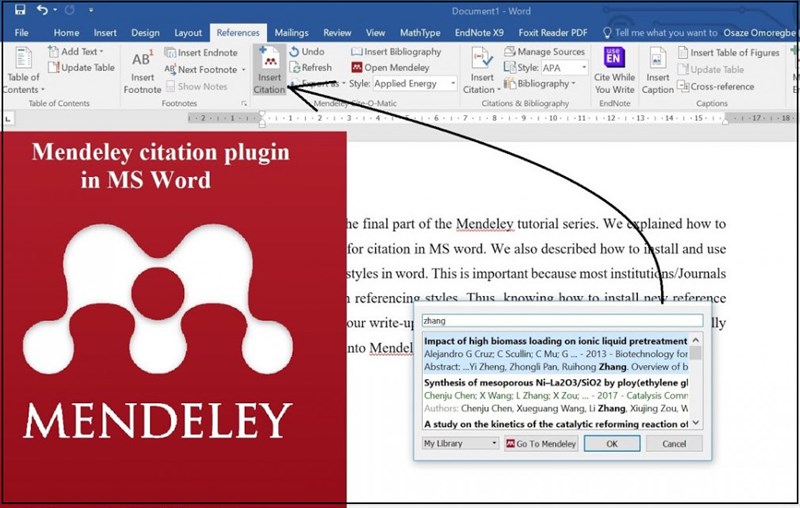
Task: Click the right indent marker on the ruler
Action: point(725,122)
